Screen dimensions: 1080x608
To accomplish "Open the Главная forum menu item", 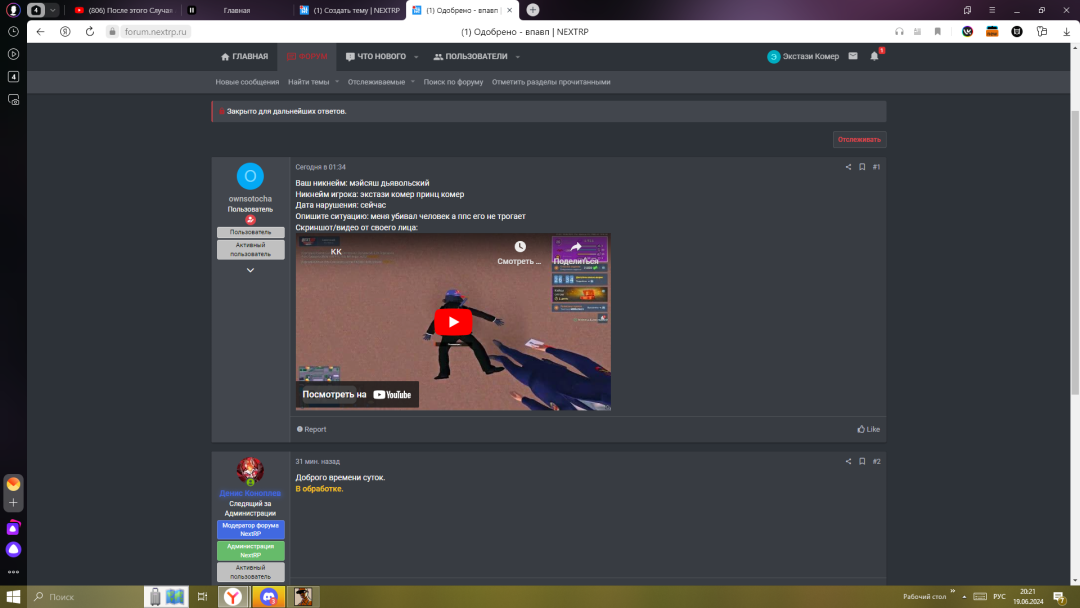I will click(x=244, y=56).
